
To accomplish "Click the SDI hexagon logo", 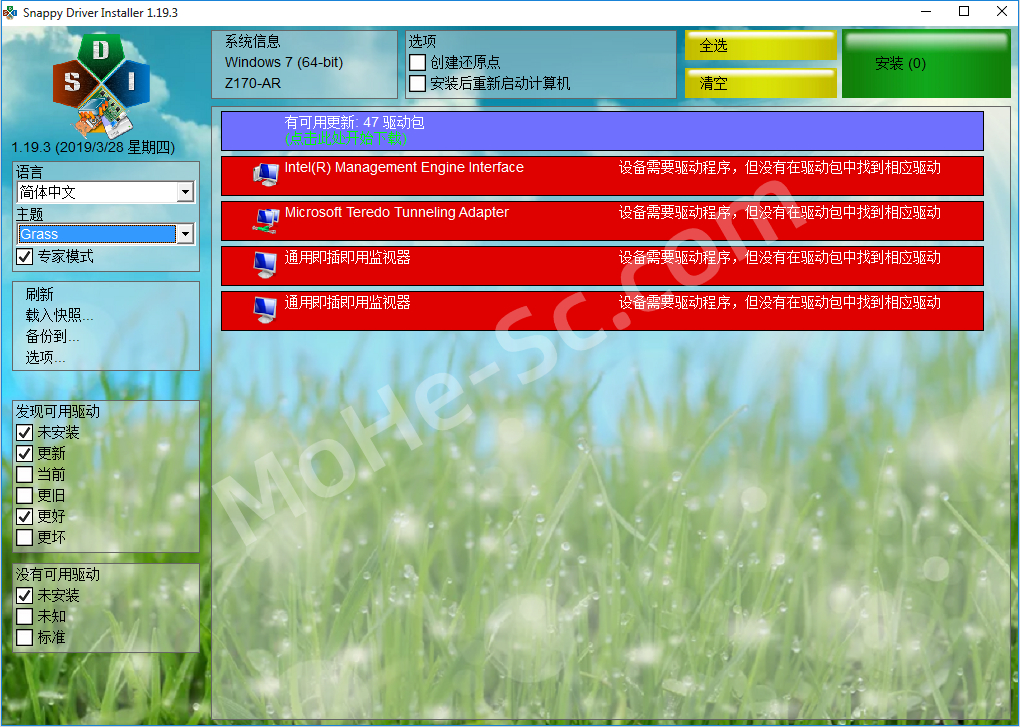I will point(101,85).
